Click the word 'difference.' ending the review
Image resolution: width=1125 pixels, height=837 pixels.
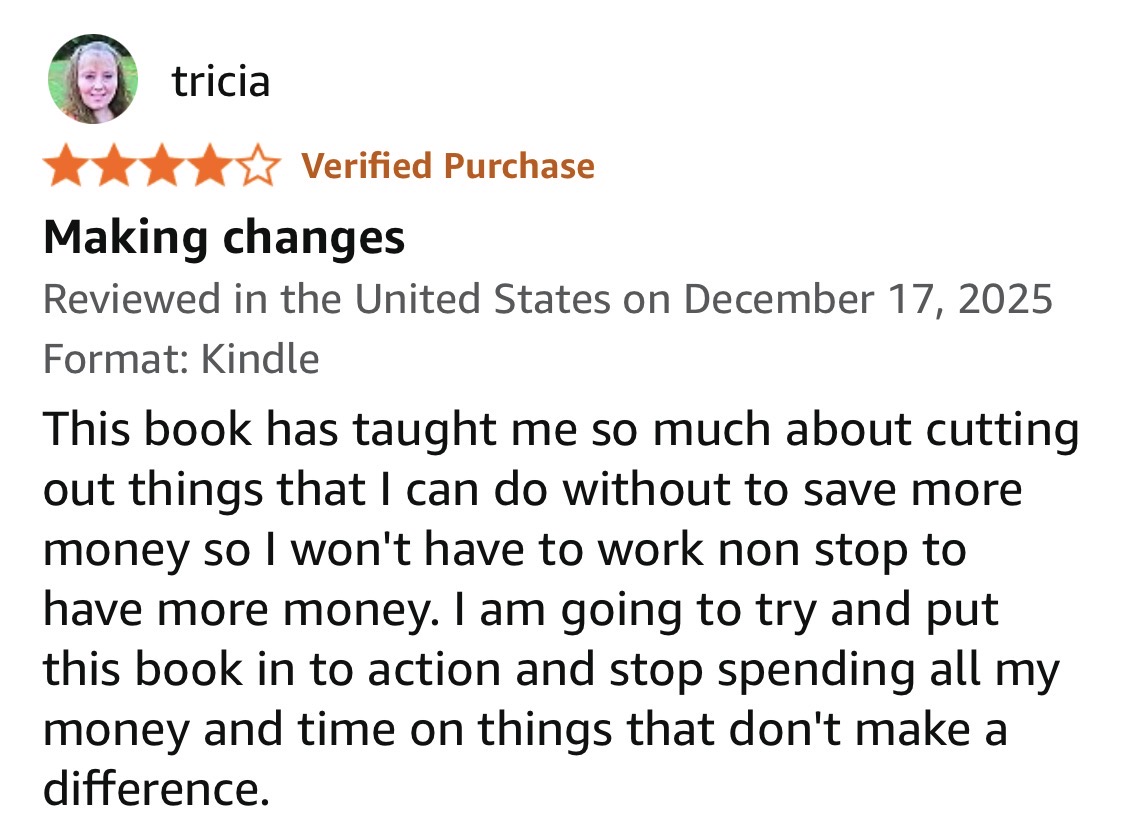(x=157, y=788)
